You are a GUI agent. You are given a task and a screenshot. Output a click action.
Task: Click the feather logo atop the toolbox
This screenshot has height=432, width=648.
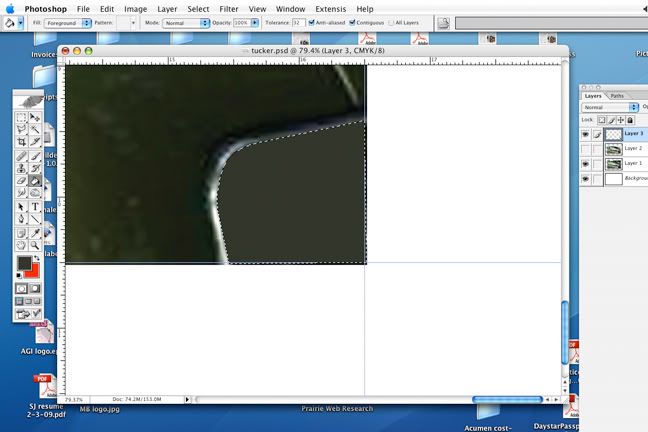tap(28, 100)
